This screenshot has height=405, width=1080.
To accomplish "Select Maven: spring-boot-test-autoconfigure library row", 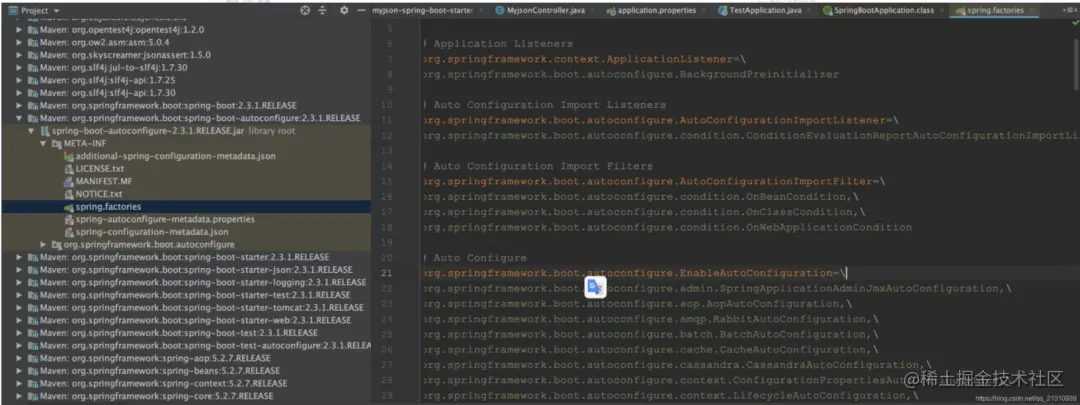I will [x=186, y=345].
